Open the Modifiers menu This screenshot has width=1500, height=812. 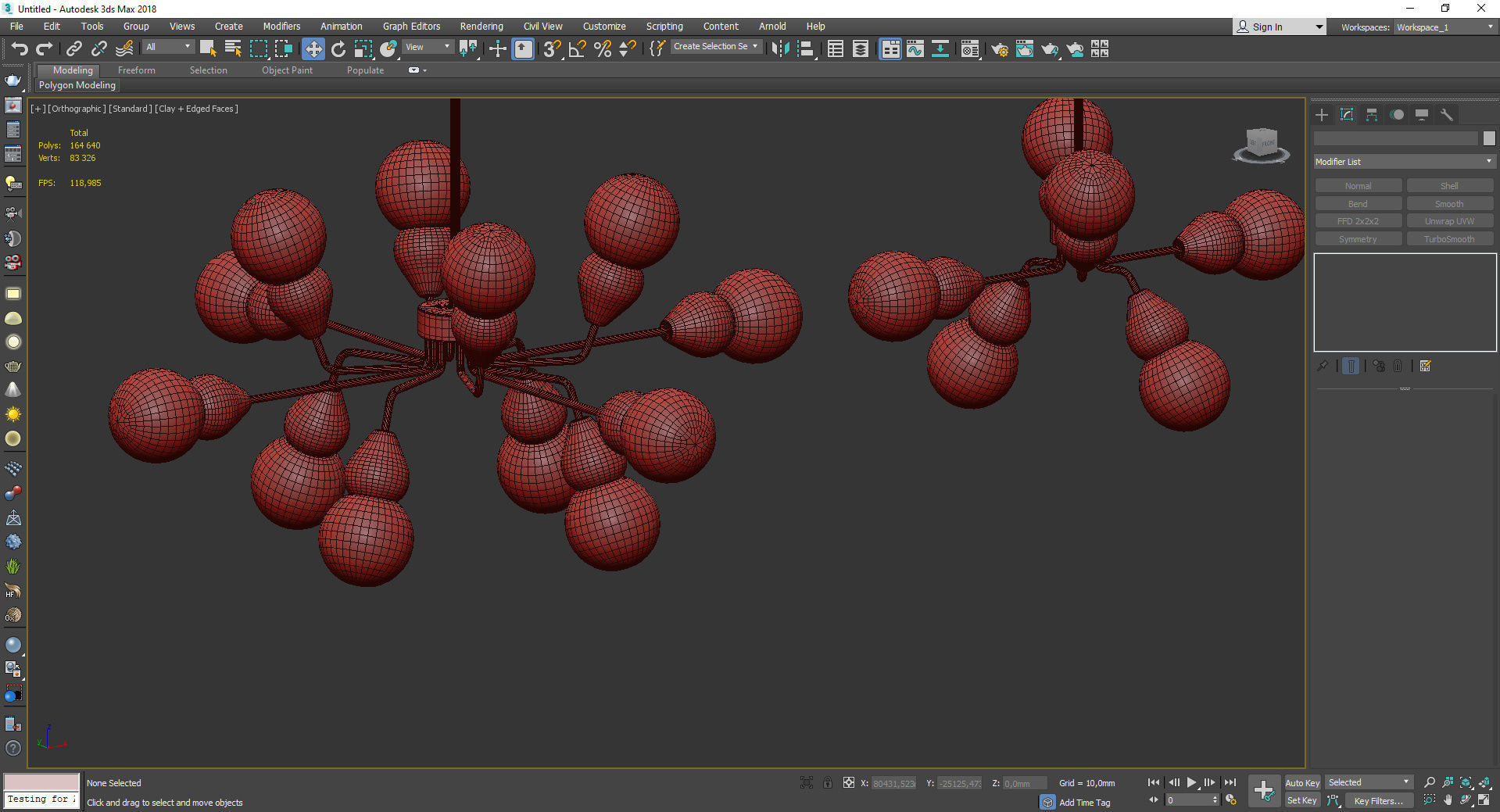pos(281,26)
